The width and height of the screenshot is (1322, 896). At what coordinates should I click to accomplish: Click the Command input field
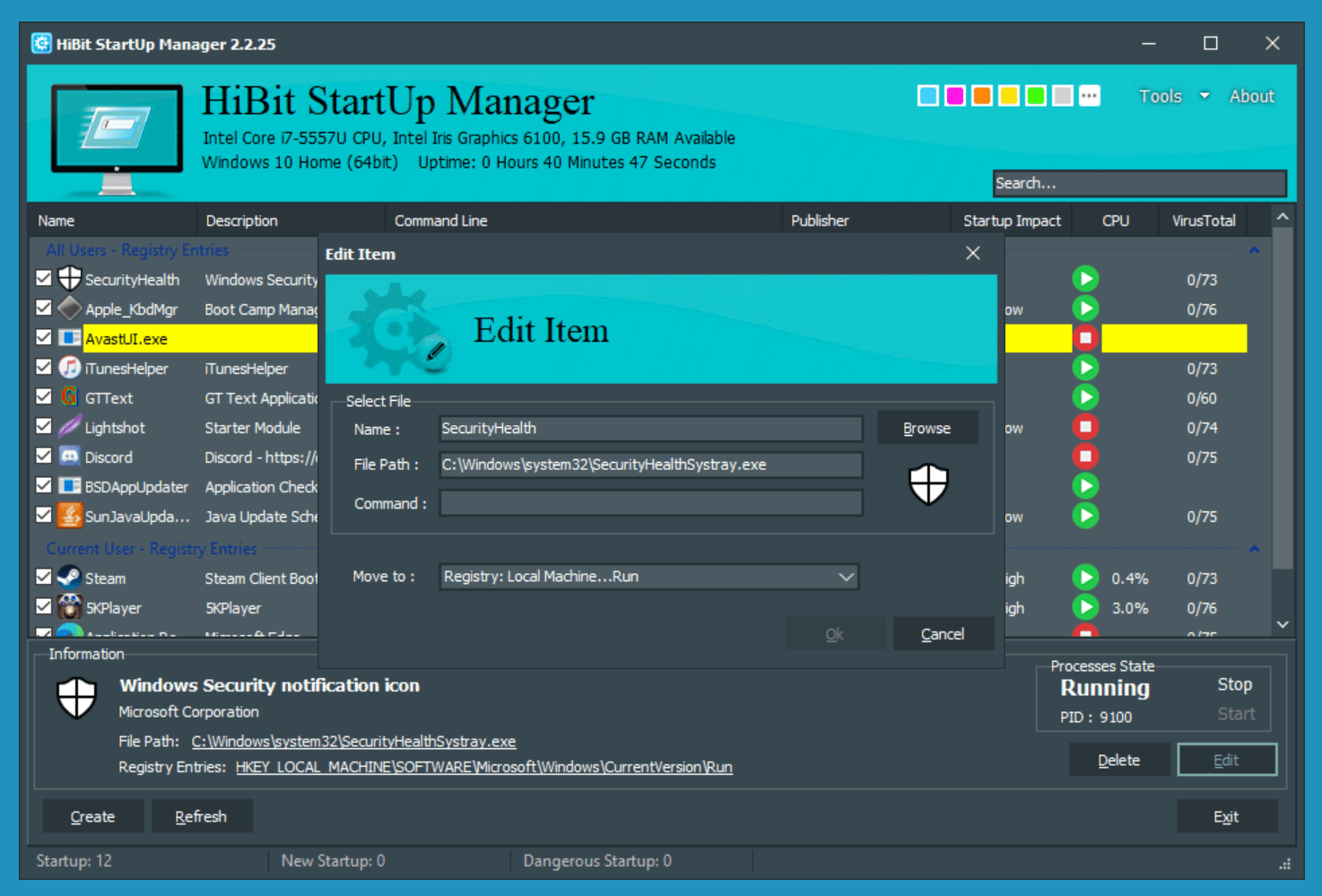pyautogui.click(x=651, y=503)
